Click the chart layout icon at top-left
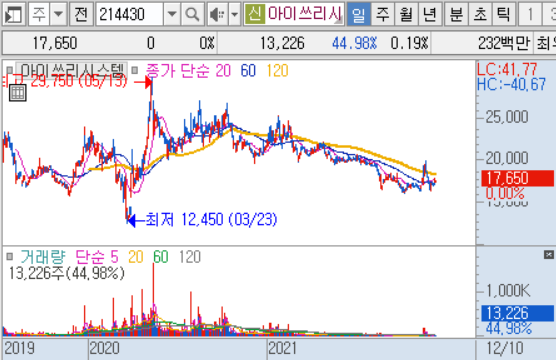 [13, 15]
